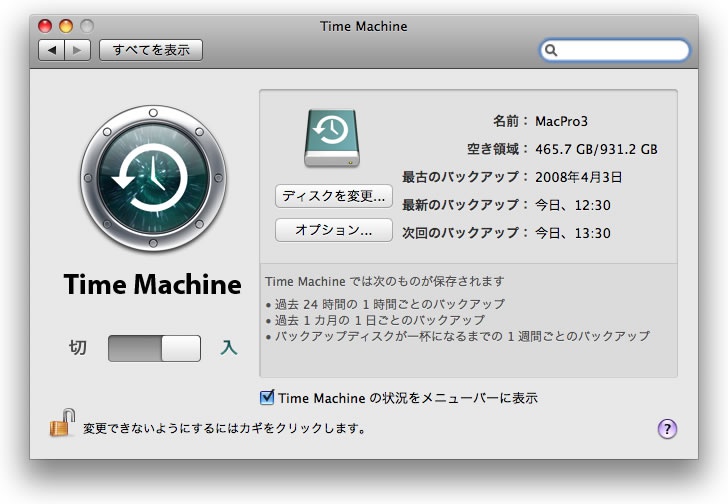Click the Time Machine では次のものが保存されます line
728x504 pixels.
[384, 281]
